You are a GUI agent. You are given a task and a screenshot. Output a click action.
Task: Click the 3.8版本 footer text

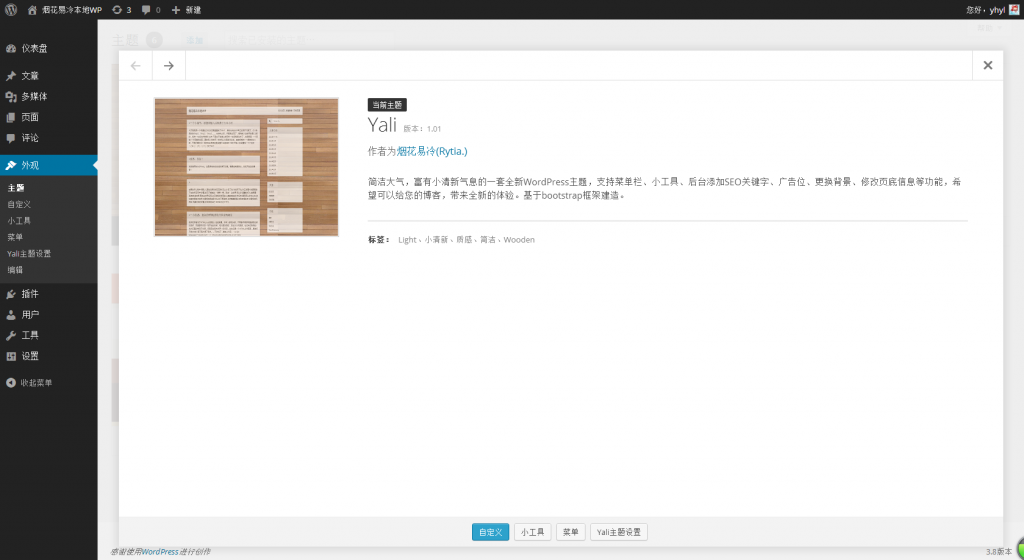(999, 552)
